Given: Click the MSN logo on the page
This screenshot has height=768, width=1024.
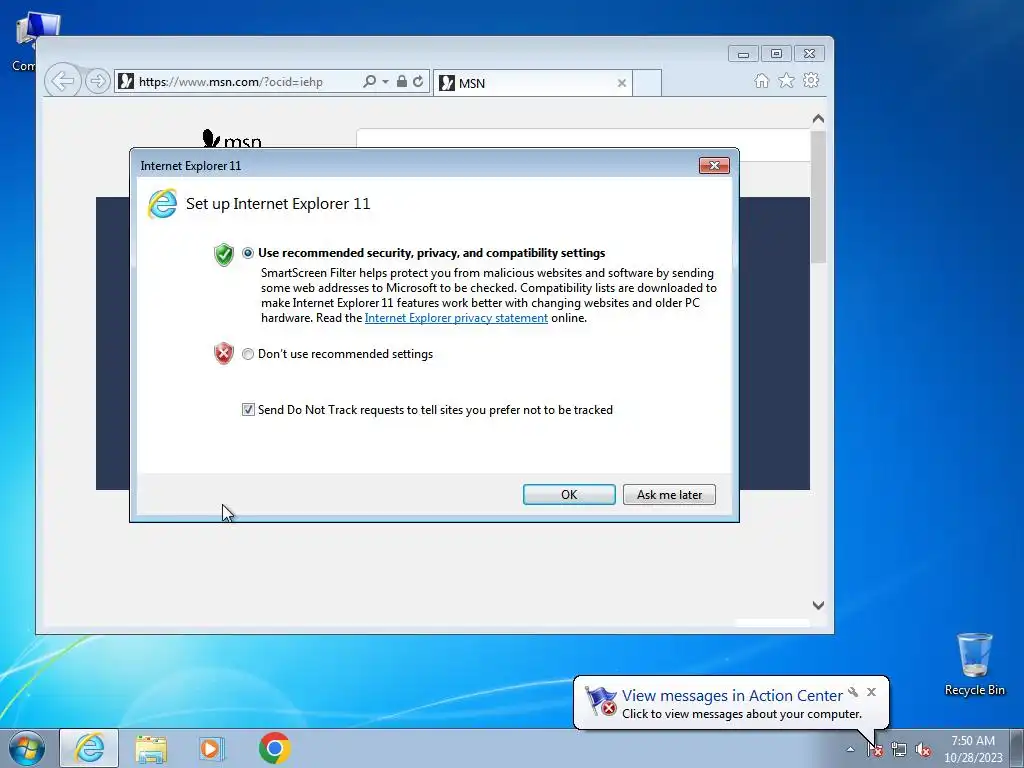Looking at the screenshot, I should [x=232, y=139].
